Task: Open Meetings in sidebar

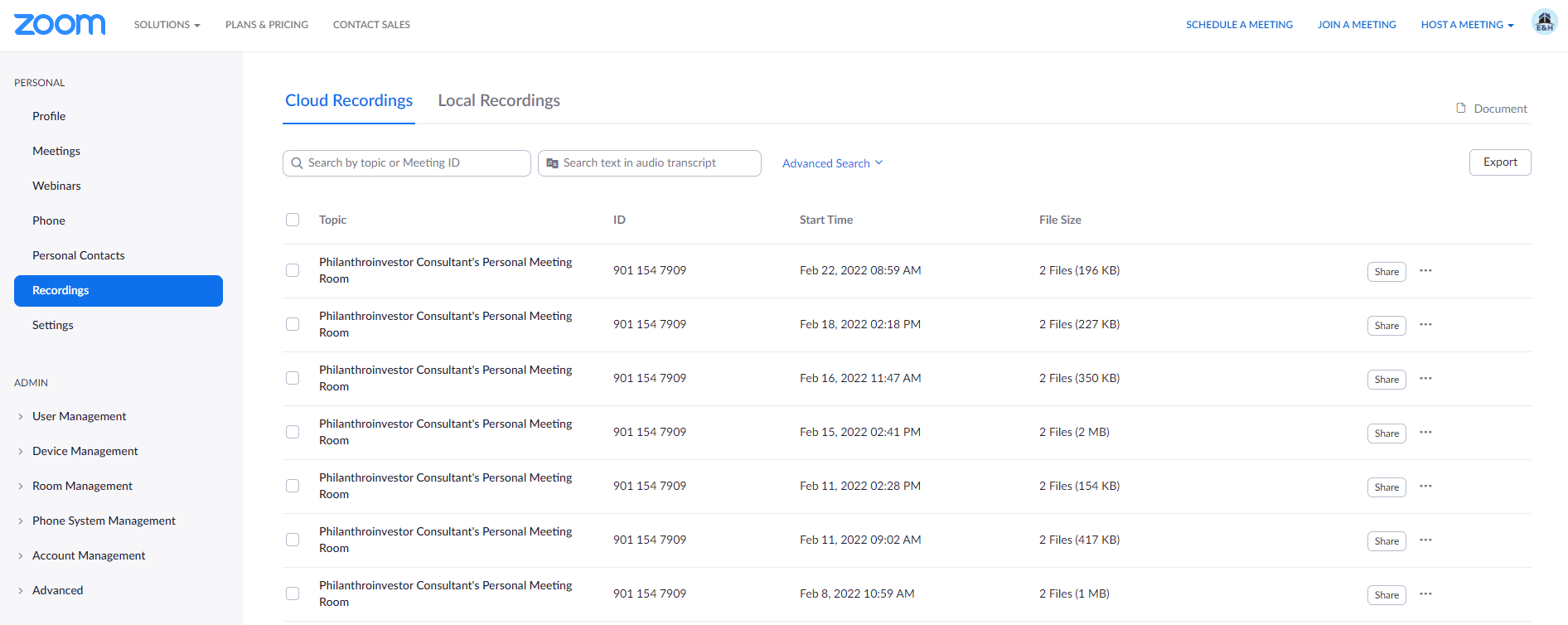Action: point(56,151)
